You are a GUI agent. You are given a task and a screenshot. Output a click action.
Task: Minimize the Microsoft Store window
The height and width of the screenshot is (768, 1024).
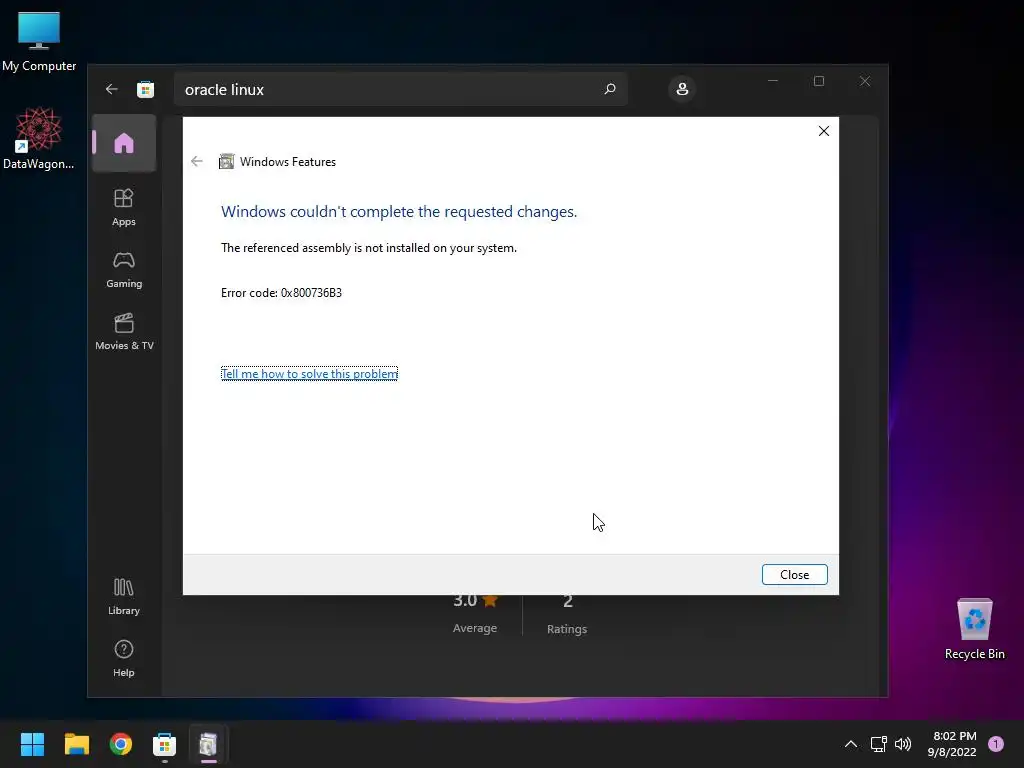773,81
